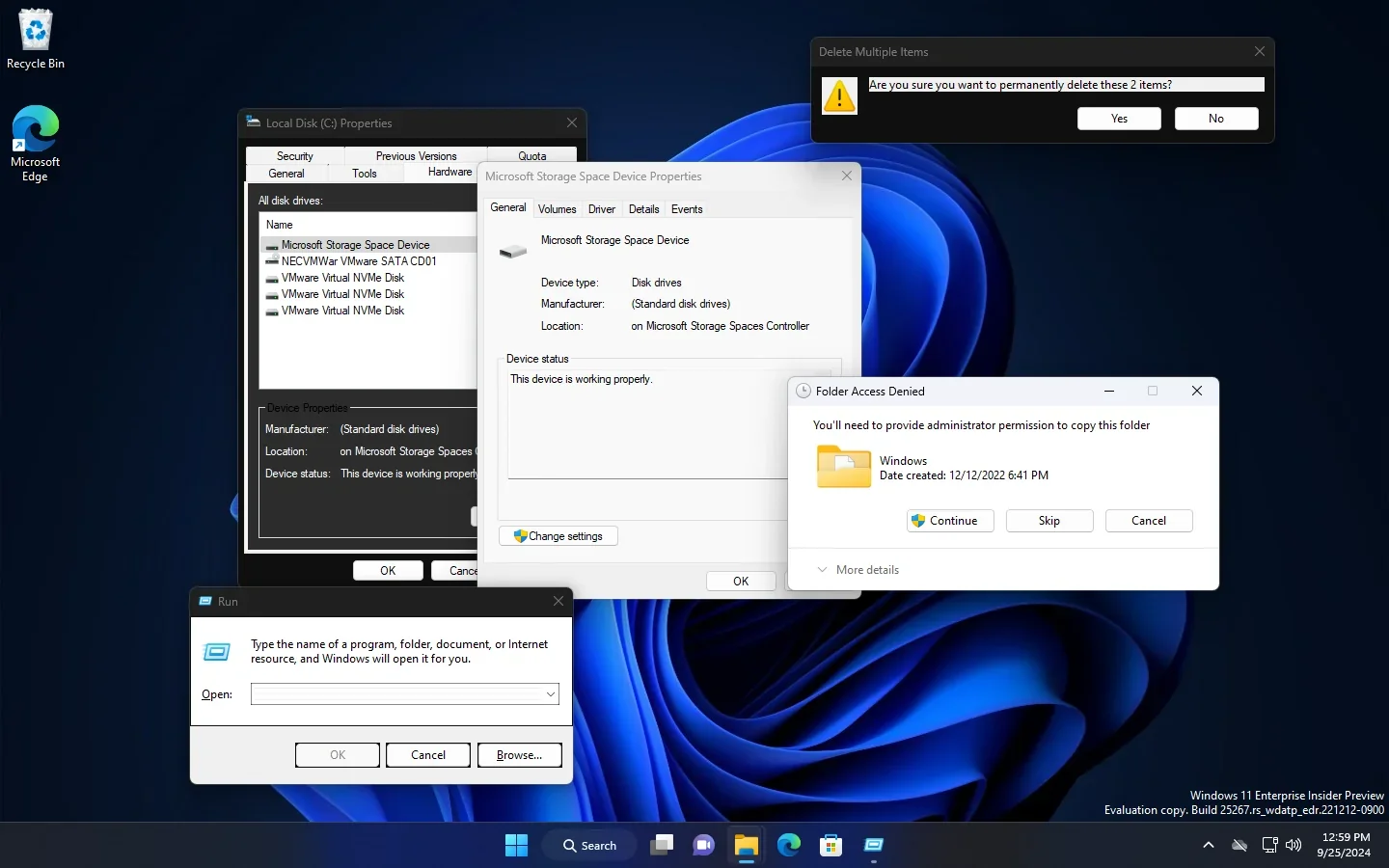Switch to the Details tab

click(644, 209)
